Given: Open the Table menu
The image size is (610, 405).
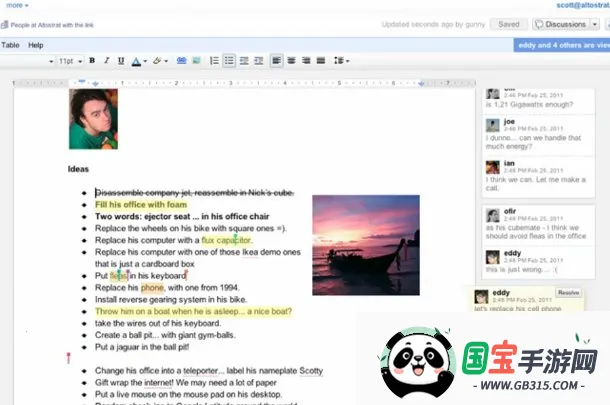Looking at the screenshot, I should click(10, 45).
